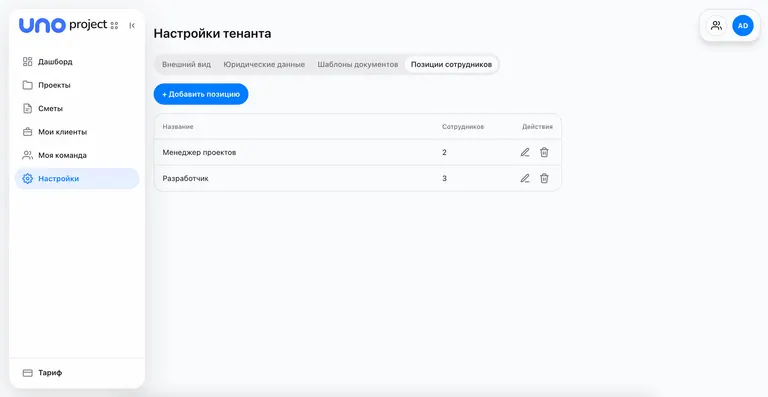Click the Название column header

[178, 127]
